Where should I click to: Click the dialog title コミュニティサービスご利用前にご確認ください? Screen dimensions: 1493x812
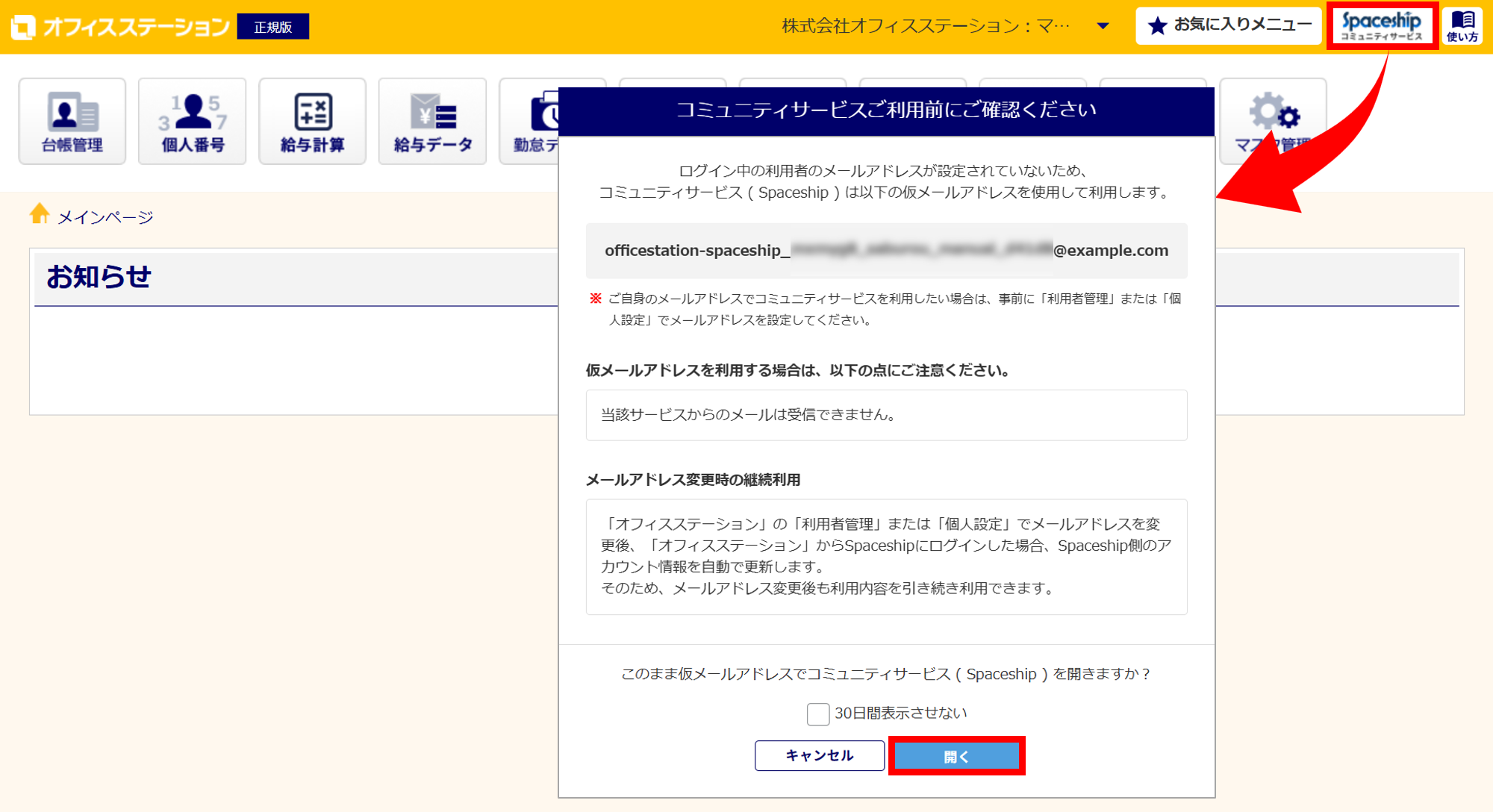coord(886,110)
